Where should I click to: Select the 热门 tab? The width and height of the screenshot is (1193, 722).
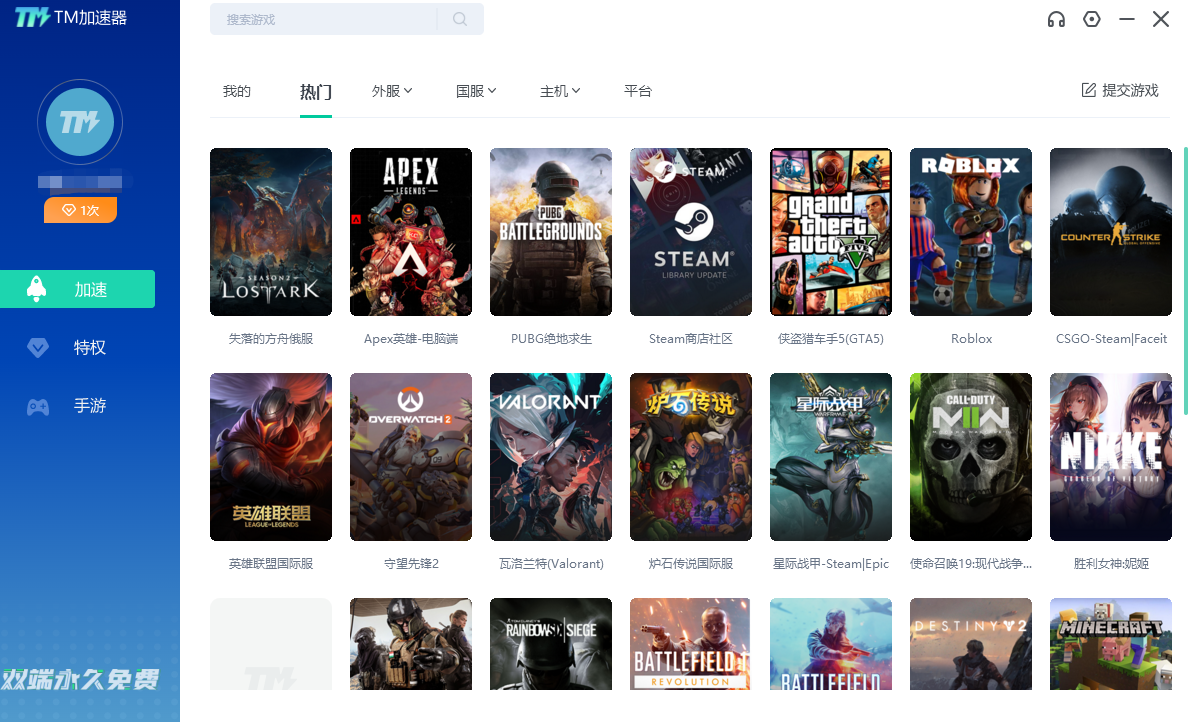click(x=316, y=92)
